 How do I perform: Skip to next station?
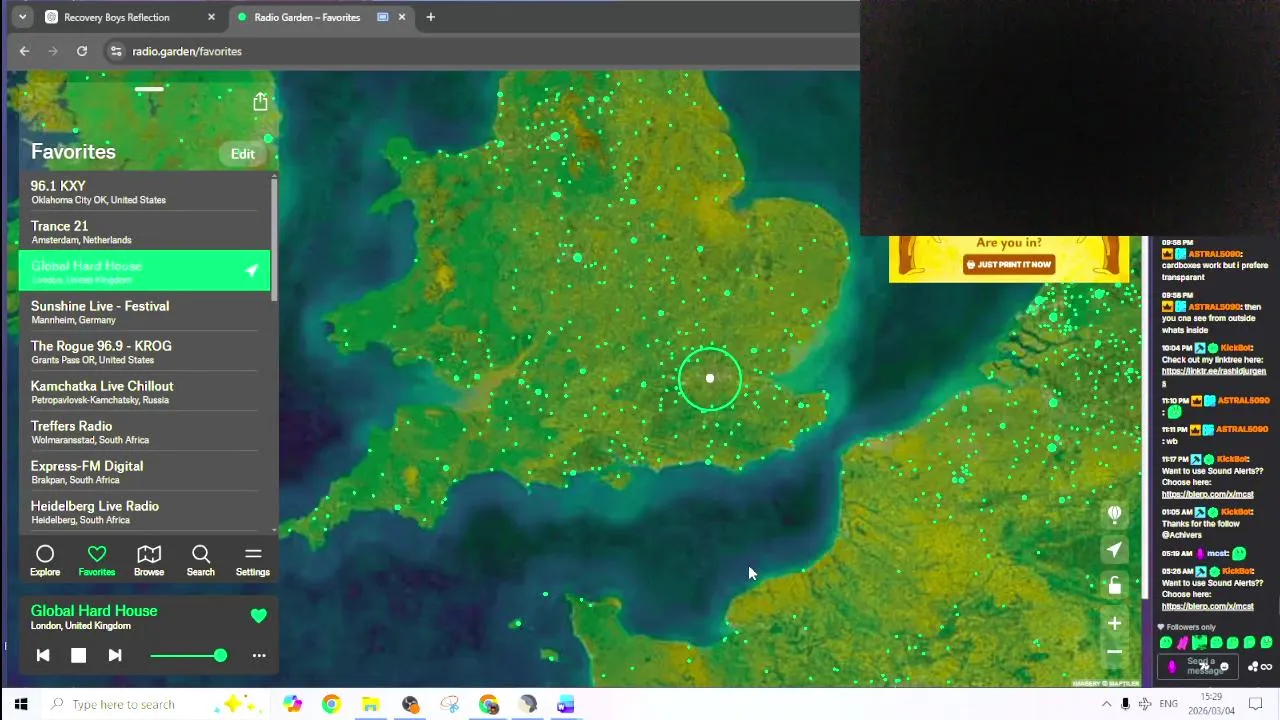point(115,655)
